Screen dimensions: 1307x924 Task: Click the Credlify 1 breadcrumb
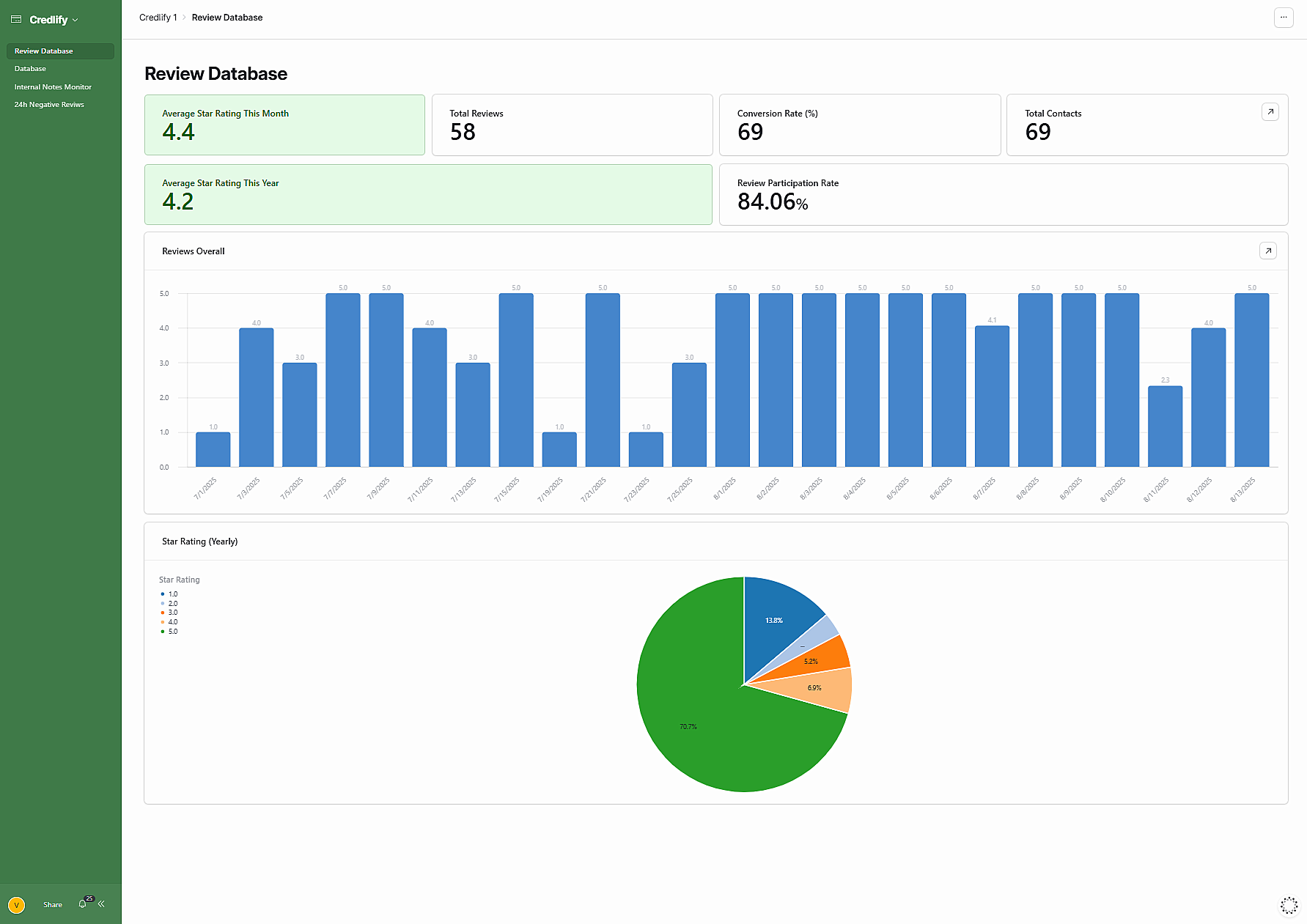(158, 18)
